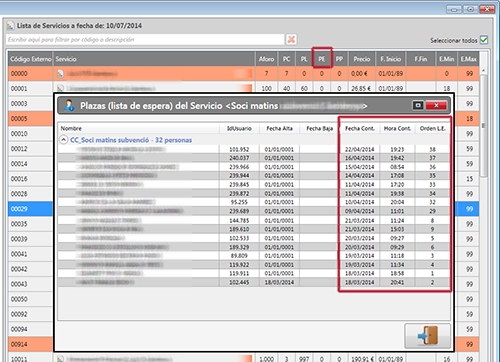This screenshot has height=362, width=500.
Task: Sort waiting list by Nombre column
Action: click(139, 129)
